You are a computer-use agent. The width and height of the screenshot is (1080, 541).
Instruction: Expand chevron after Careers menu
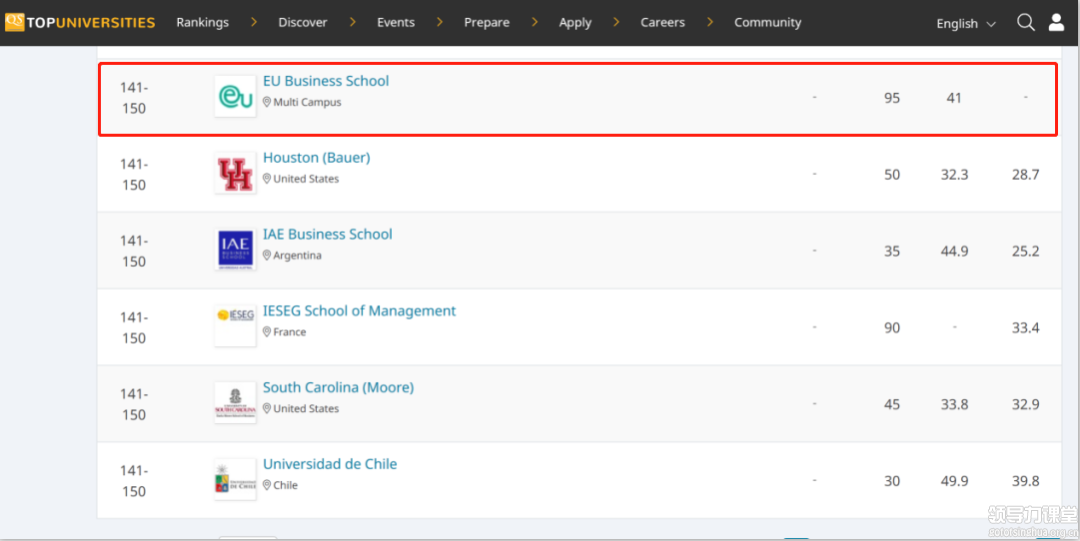710,22
